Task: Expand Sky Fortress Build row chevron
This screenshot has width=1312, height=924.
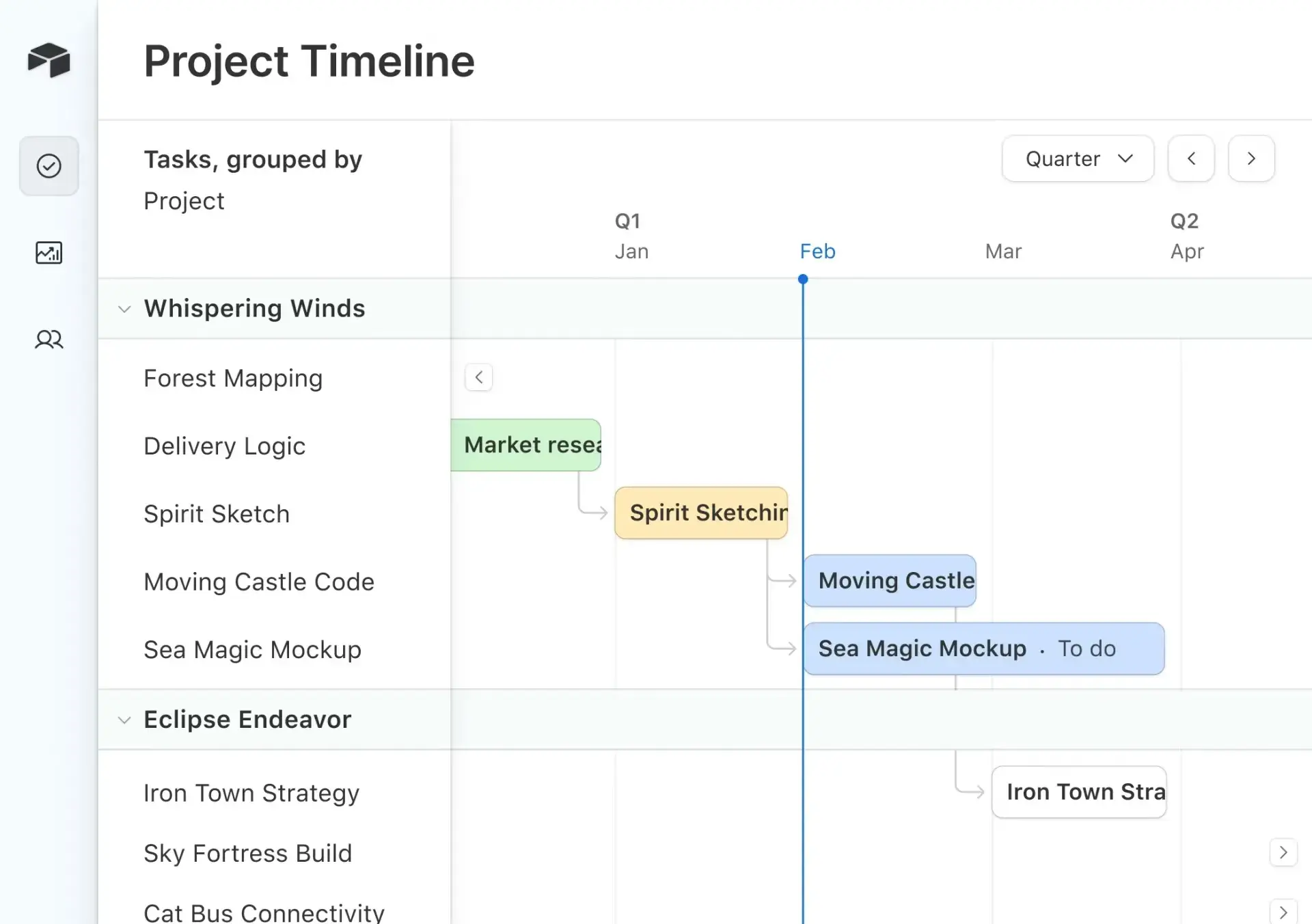Action: (x=1282, y=852)
